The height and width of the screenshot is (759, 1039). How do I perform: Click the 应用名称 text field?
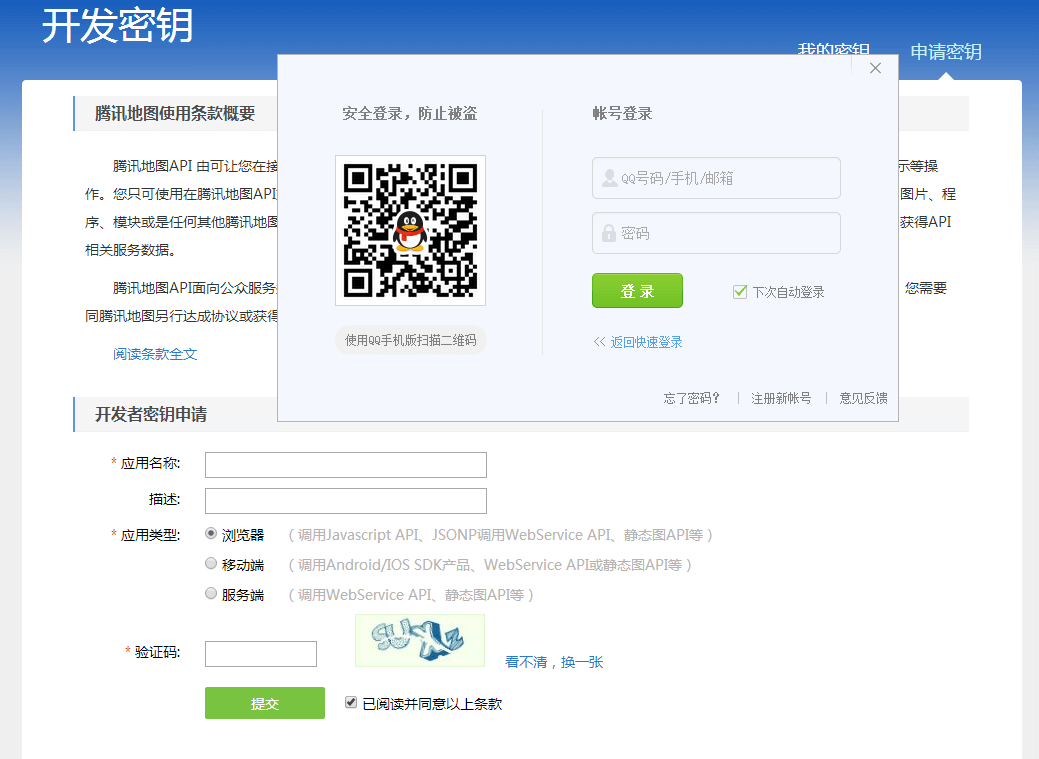(346, 465)
